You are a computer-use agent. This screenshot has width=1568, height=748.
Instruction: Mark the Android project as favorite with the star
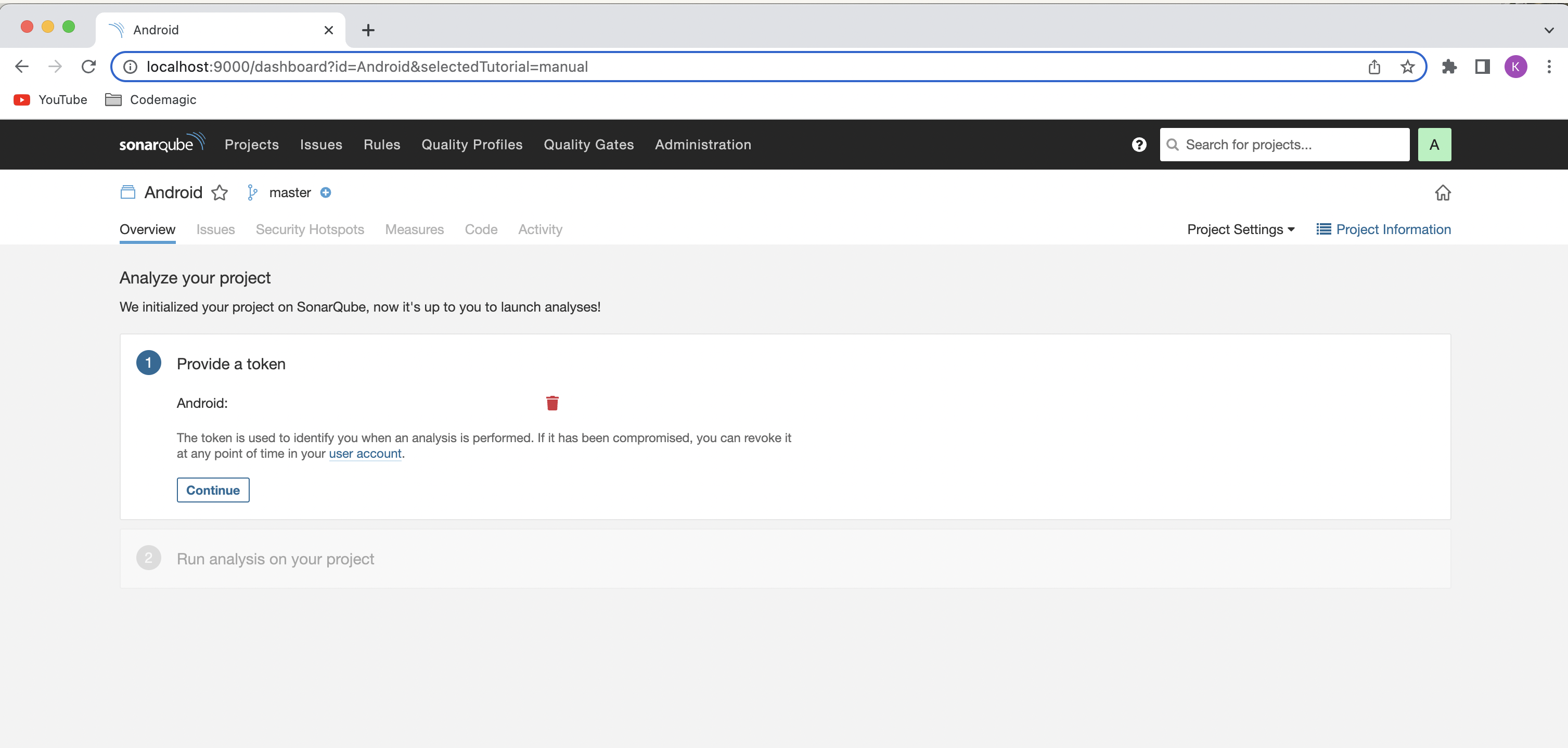pyautogui.click(x=220, y=193)
